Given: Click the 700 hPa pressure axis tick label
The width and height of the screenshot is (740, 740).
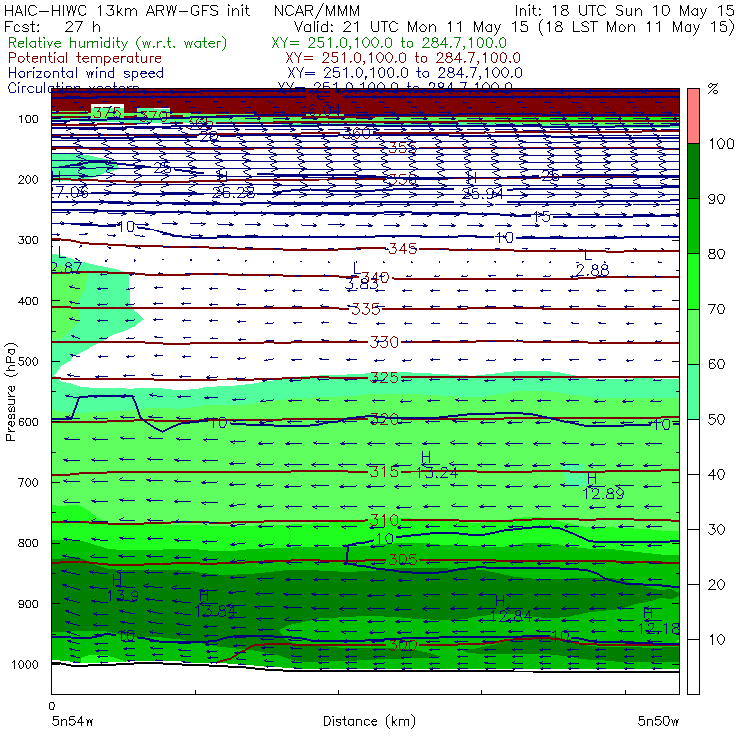Looking at the screenshot, I should point(28,483).
